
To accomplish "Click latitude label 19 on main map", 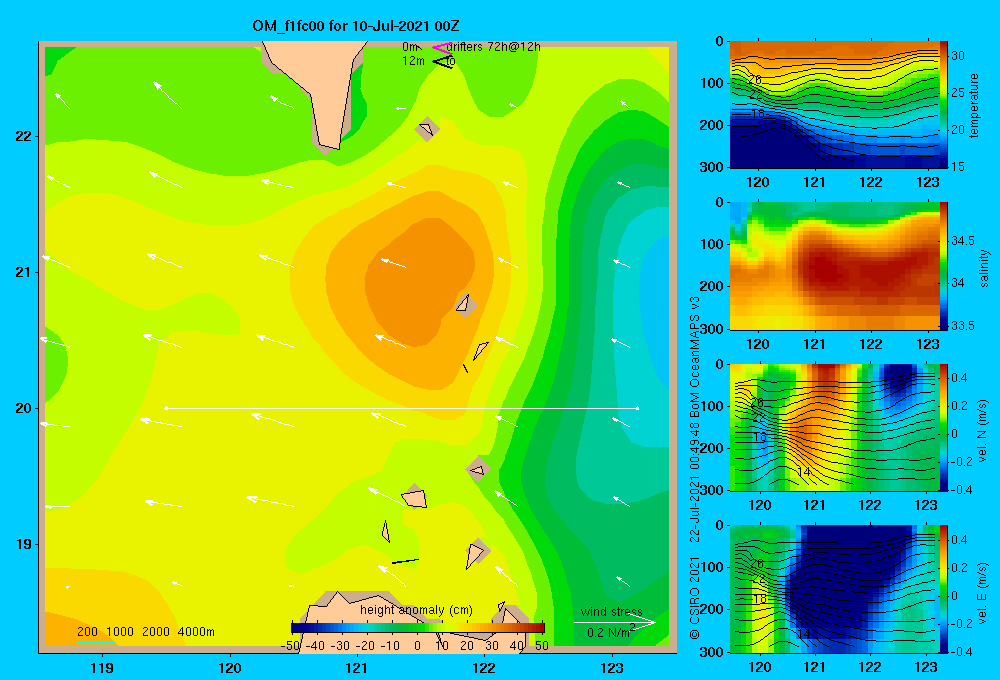I will coord(24,544).
